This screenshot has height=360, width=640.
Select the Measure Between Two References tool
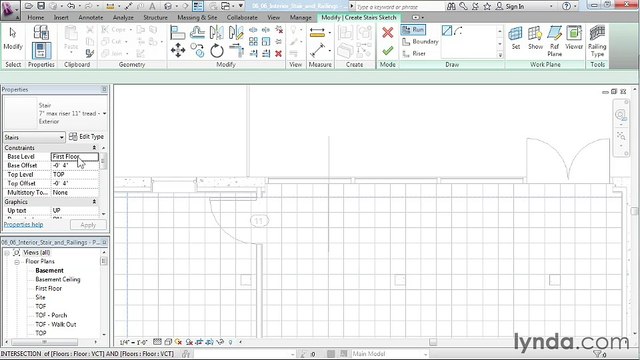[x=317, y=50]
